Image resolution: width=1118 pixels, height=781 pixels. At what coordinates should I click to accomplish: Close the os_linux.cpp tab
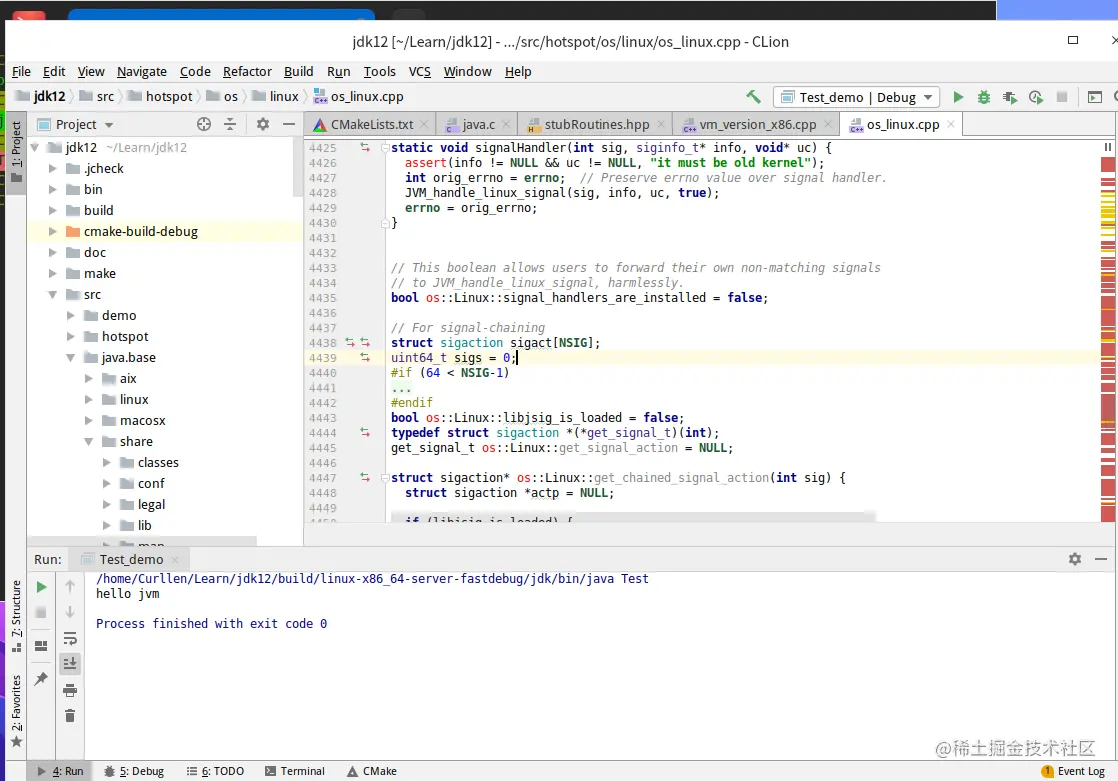pos(950,124)
